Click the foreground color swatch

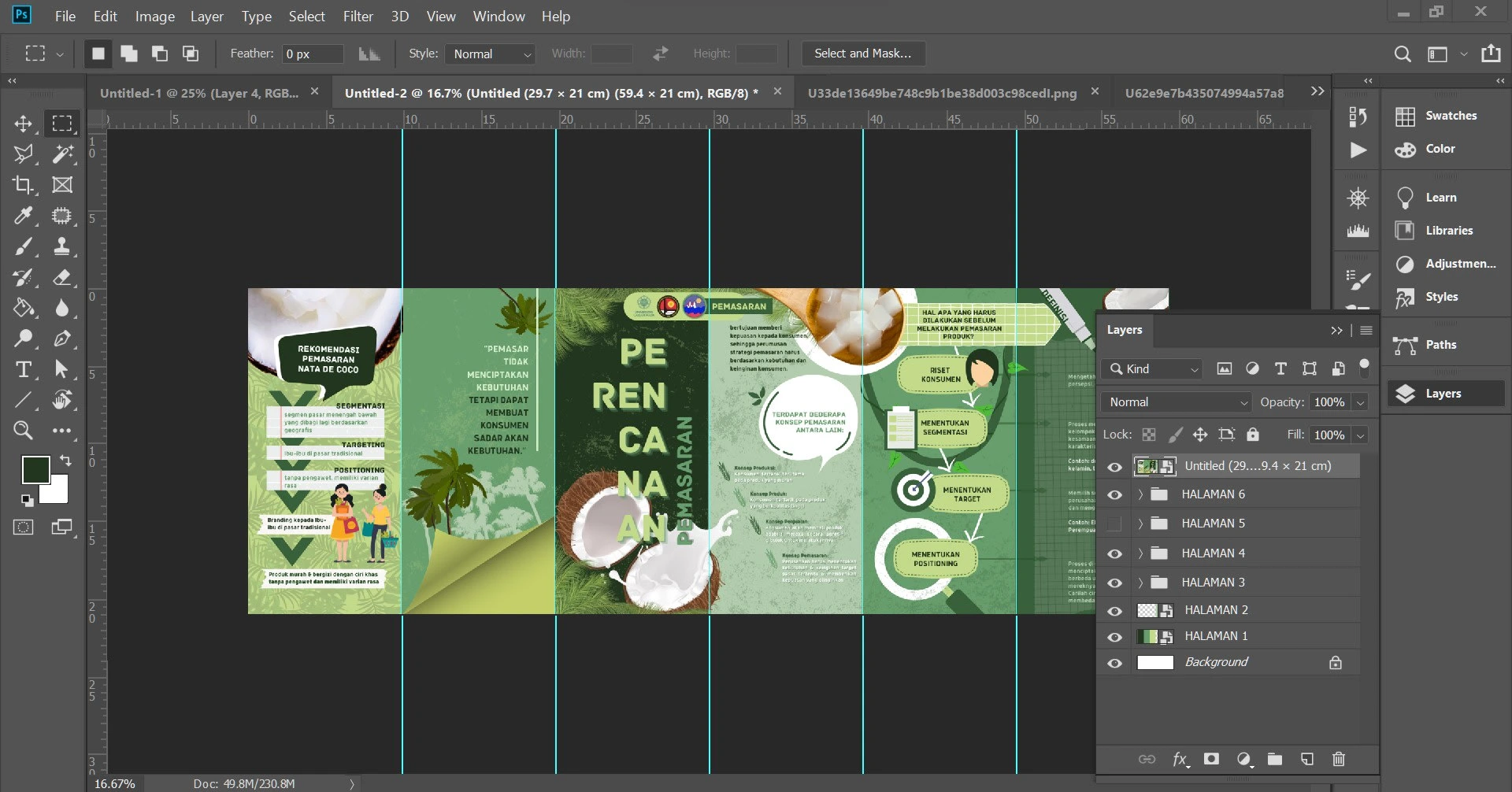click(x=35, y=469)
